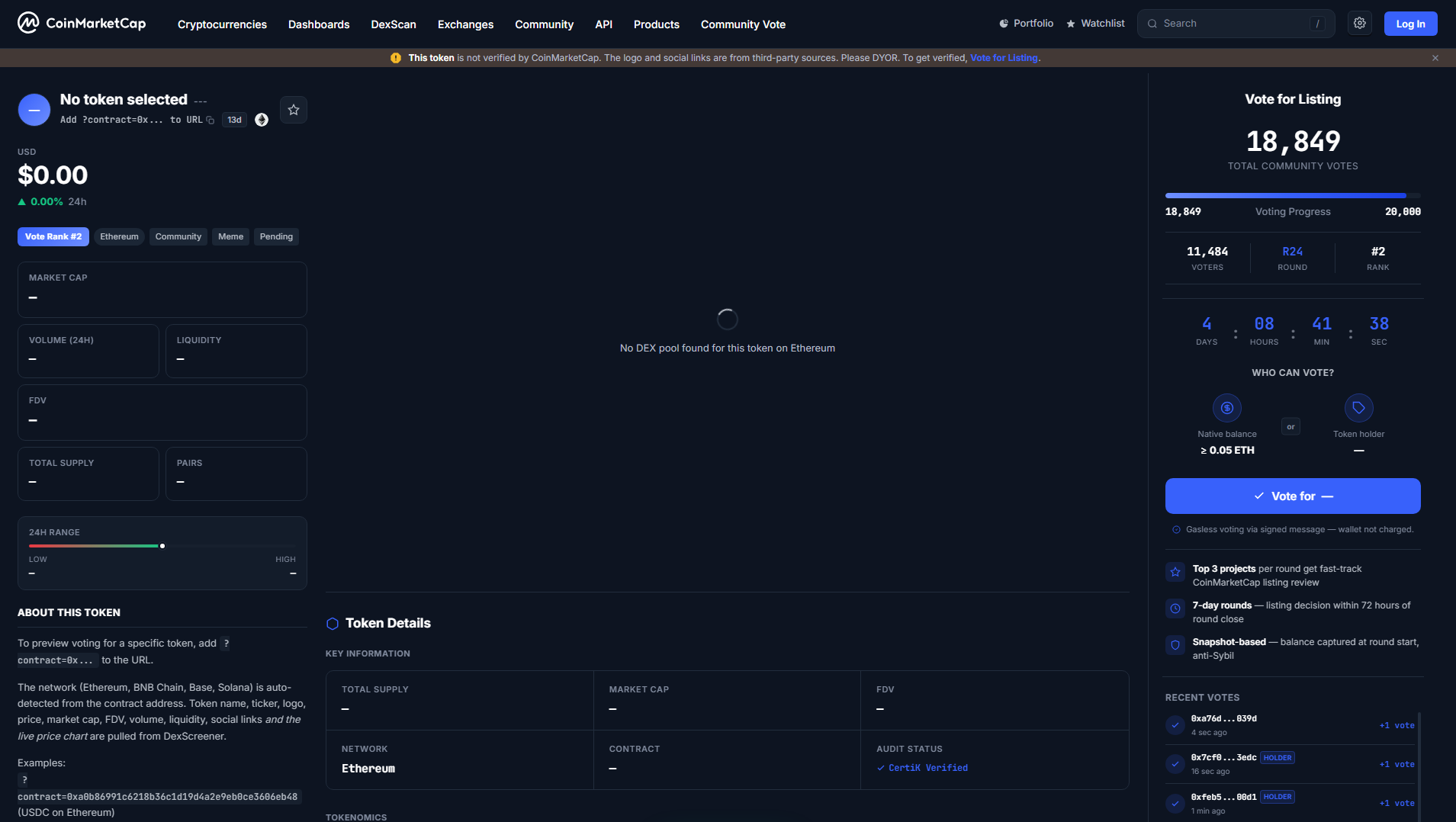Click the R24 round value
This screenshot has width=1456, height=822.
click(1293, 252)
